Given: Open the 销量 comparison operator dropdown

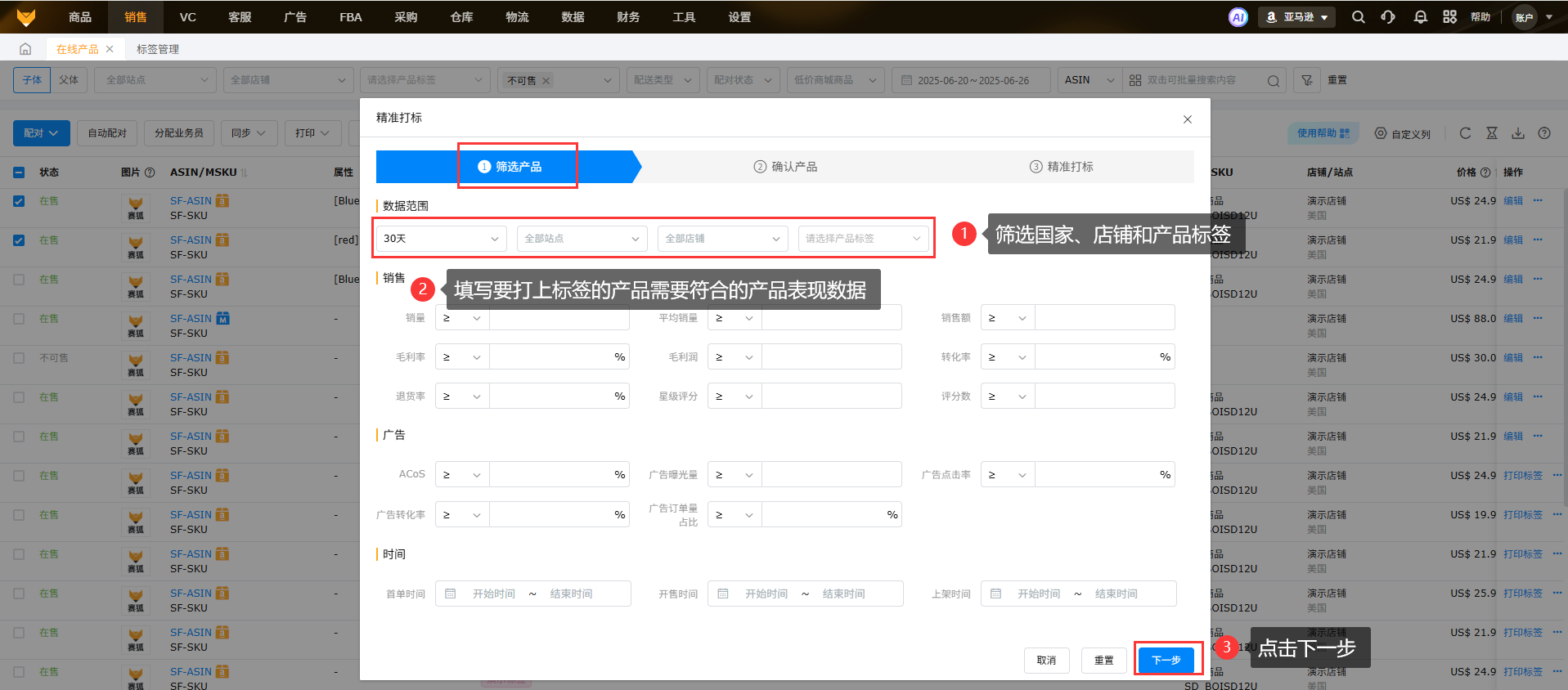Looking at the screenshot, I should [462, 317].
